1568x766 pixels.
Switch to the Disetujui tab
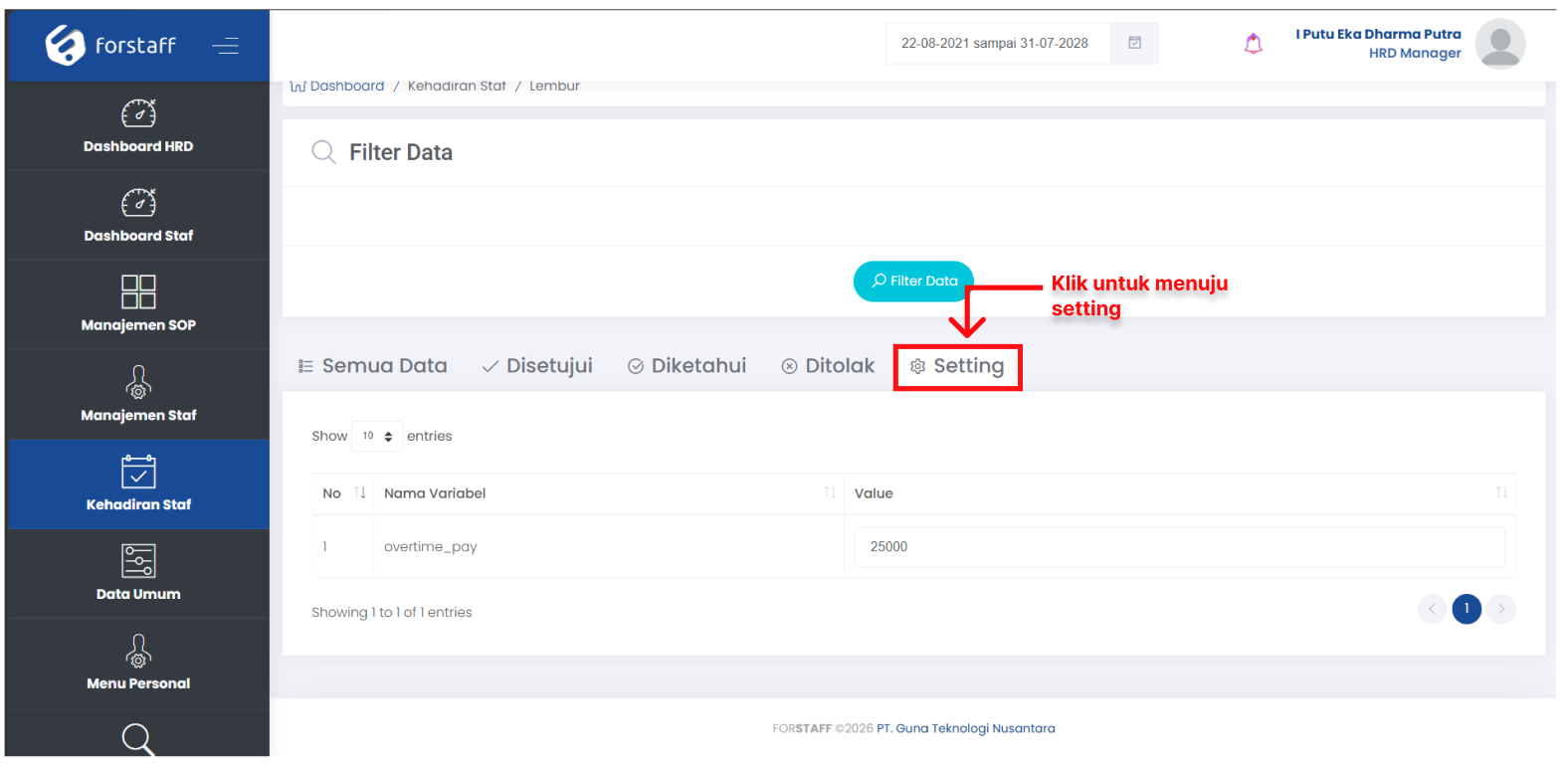coord(537,366)
